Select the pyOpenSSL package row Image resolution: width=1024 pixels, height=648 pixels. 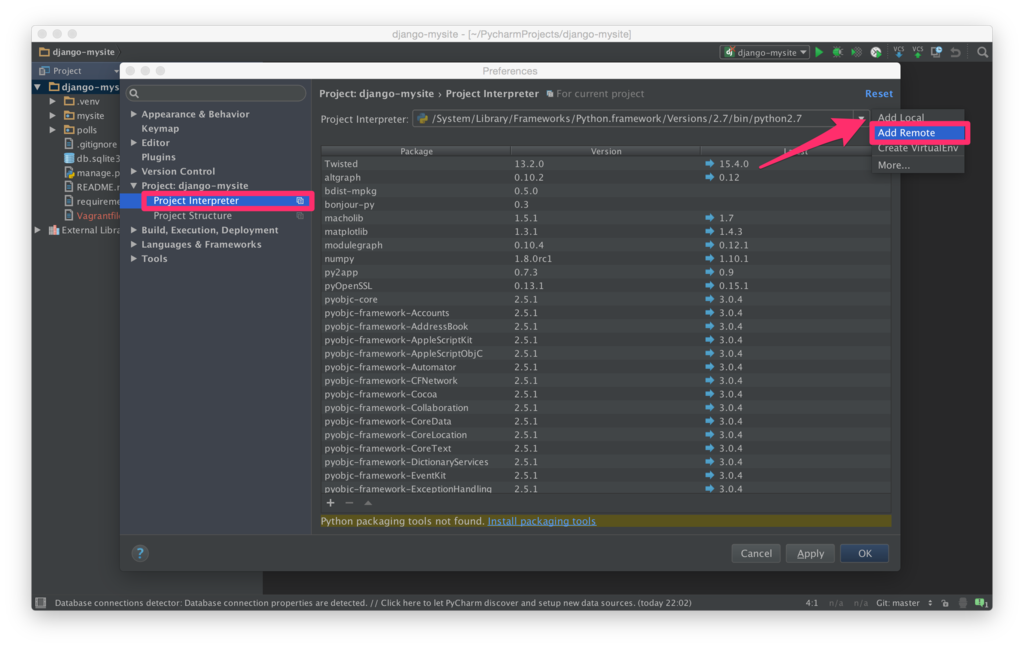[x=605, y=285]
